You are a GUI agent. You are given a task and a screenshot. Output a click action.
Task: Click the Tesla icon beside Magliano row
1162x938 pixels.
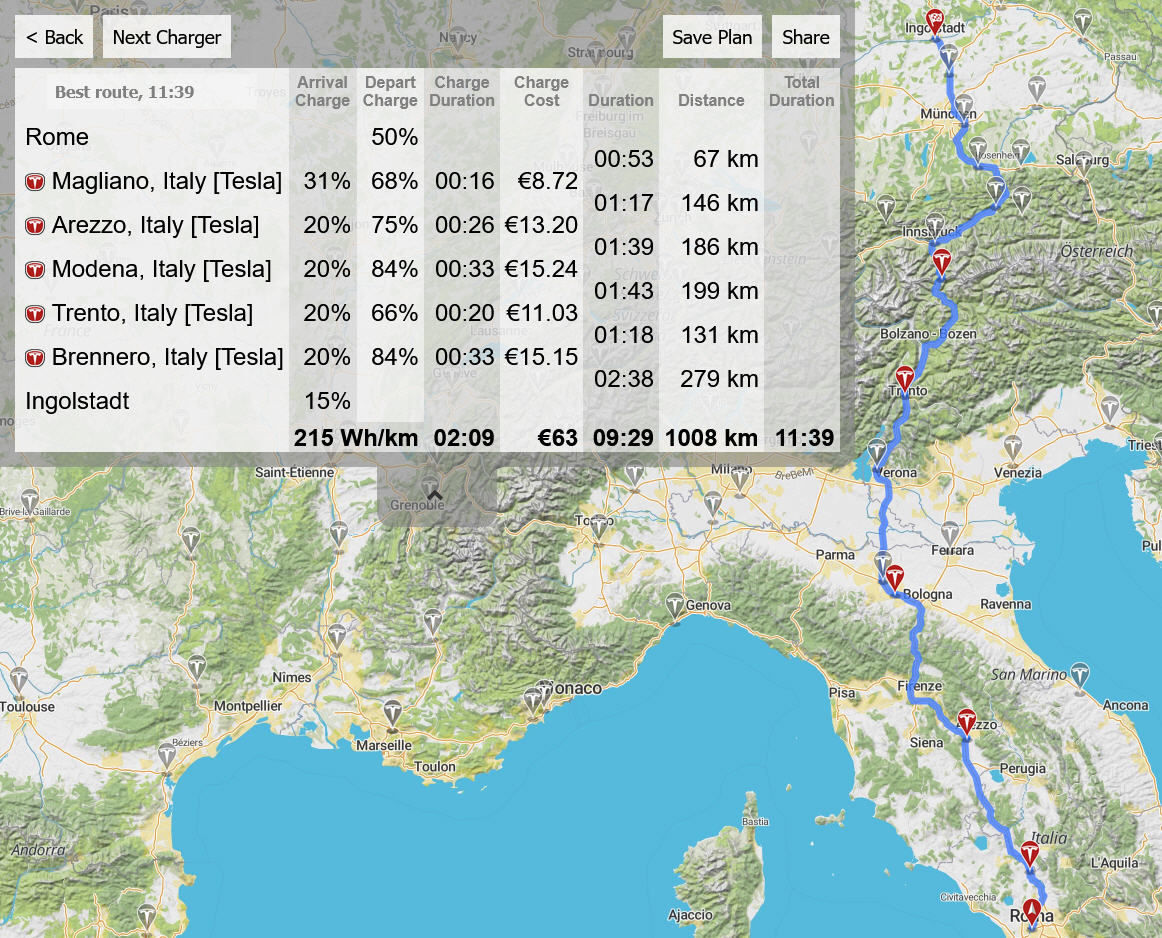point(35,182)
